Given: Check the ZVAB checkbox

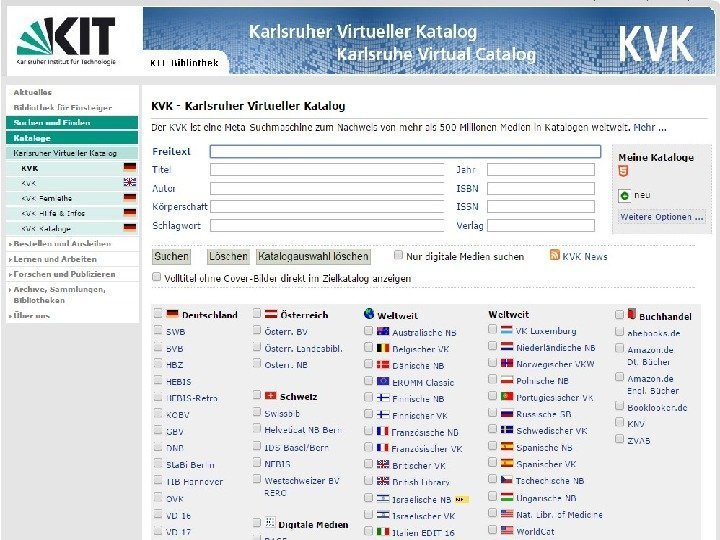Looking at the screenshot, I should pos(619,439).
